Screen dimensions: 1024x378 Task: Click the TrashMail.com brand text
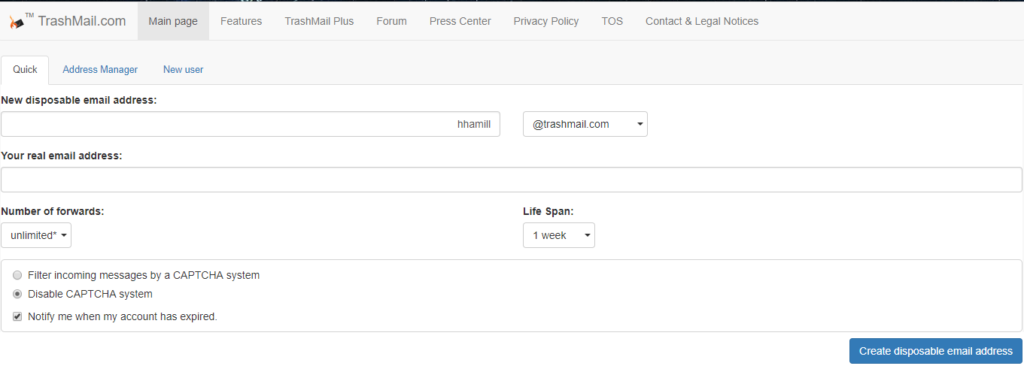coord(82,21)
